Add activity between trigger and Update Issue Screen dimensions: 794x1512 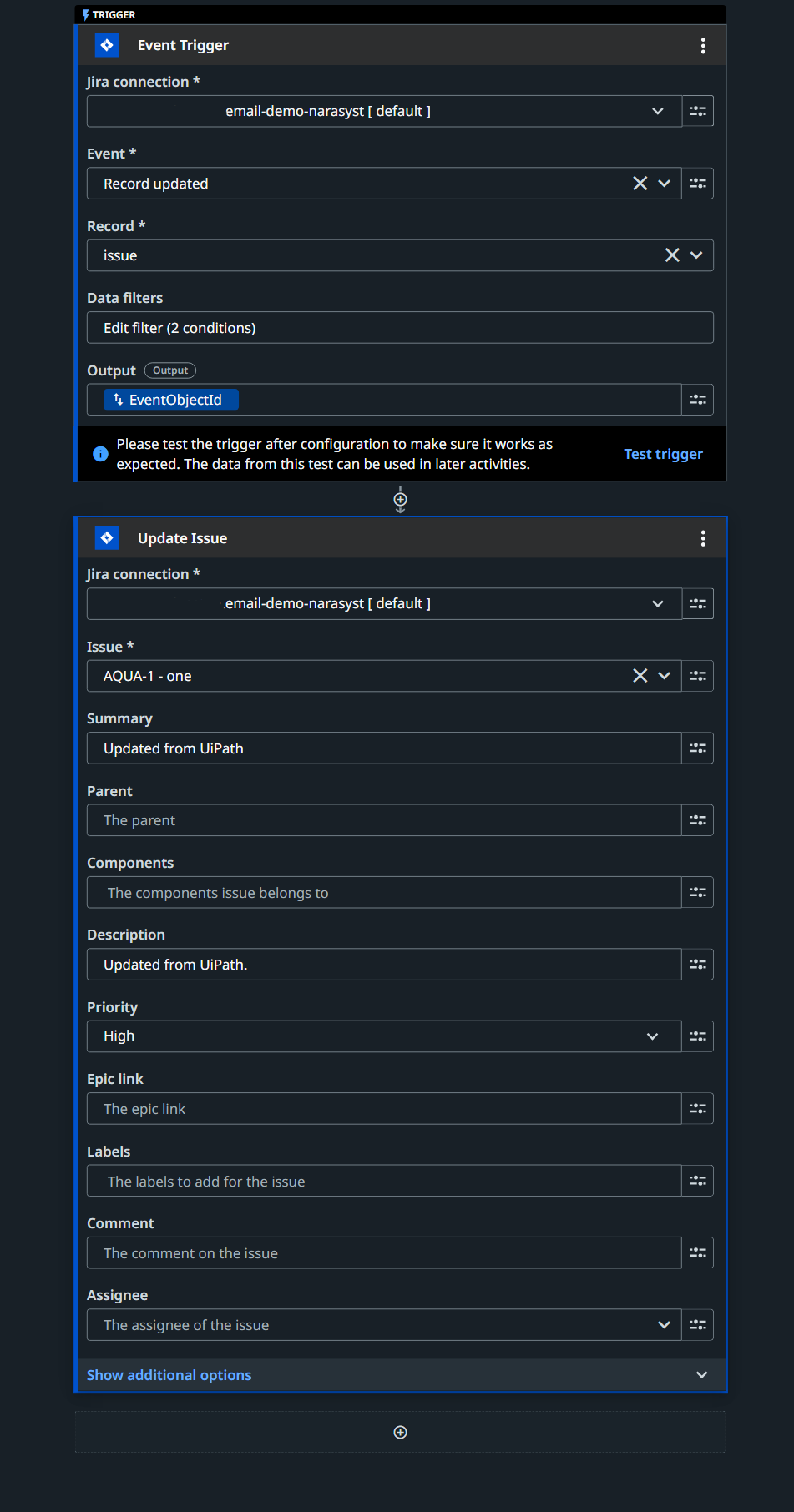pos(401,499)
